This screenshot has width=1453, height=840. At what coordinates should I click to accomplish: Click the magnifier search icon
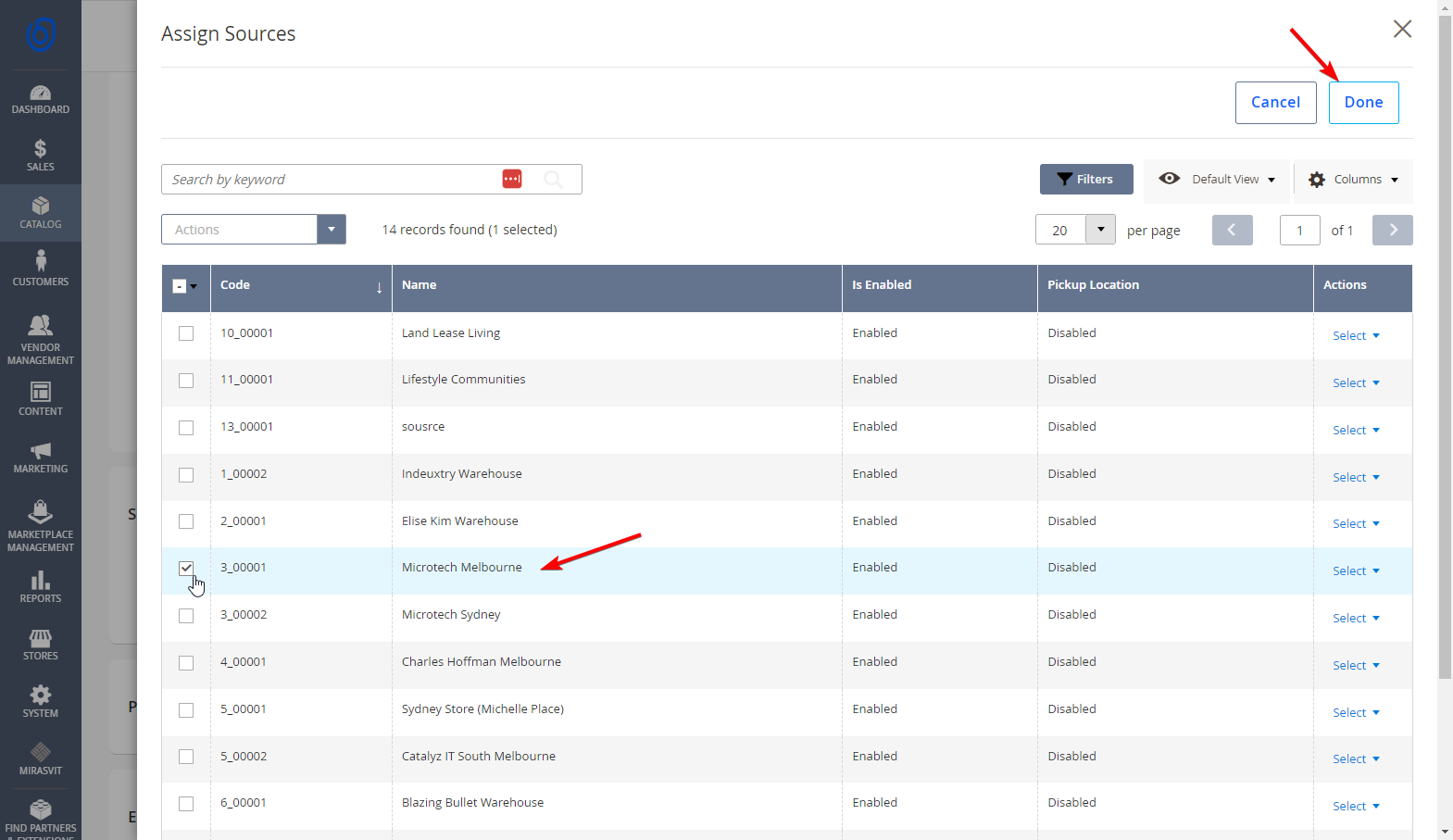[554, 180]
